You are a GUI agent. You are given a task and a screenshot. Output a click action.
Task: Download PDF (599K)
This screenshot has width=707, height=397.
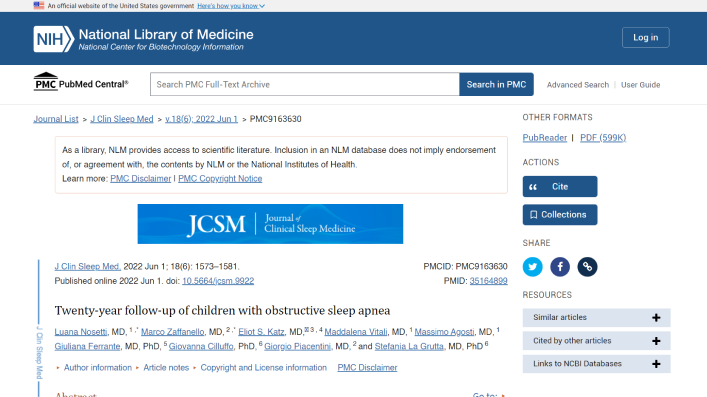[603, 138]
